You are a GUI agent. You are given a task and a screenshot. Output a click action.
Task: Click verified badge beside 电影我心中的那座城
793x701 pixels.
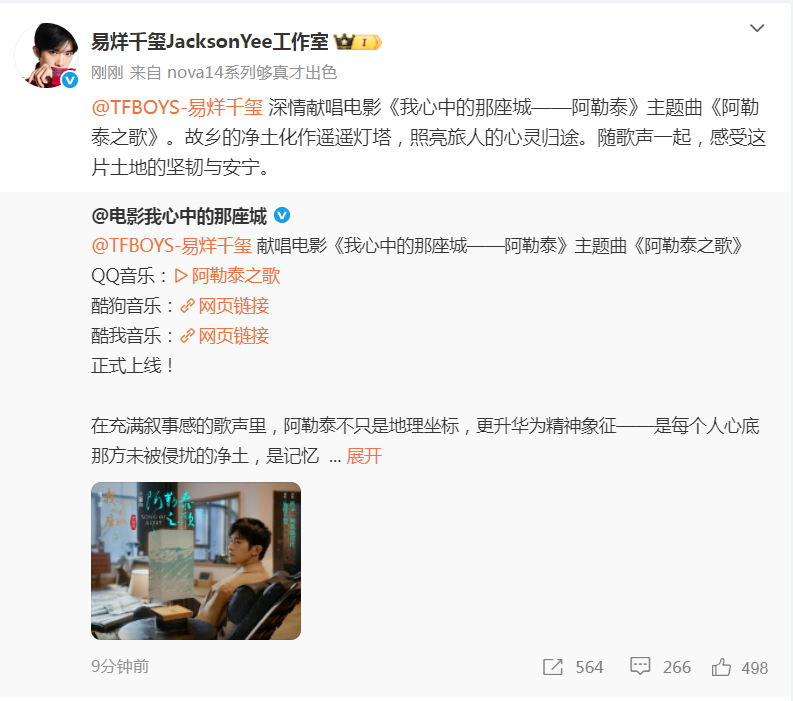click(x=282, y=215)
